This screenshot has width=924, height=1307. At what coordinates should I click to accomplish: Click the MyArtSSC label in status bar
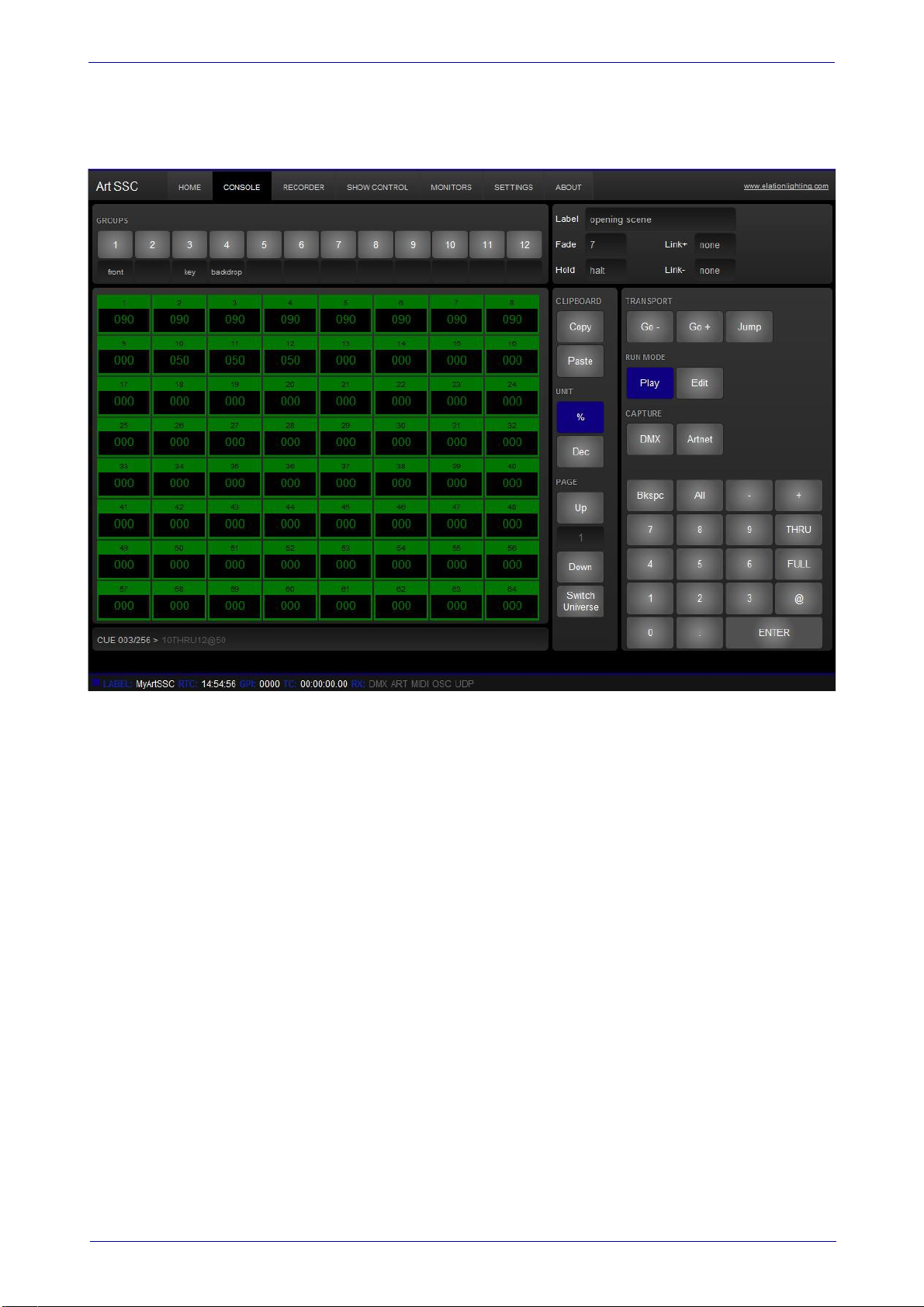[x=155, y=684]
